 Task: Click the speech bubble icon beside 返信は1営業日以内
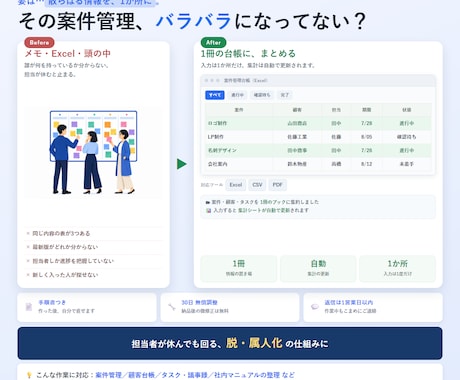(x=315, y=307)
